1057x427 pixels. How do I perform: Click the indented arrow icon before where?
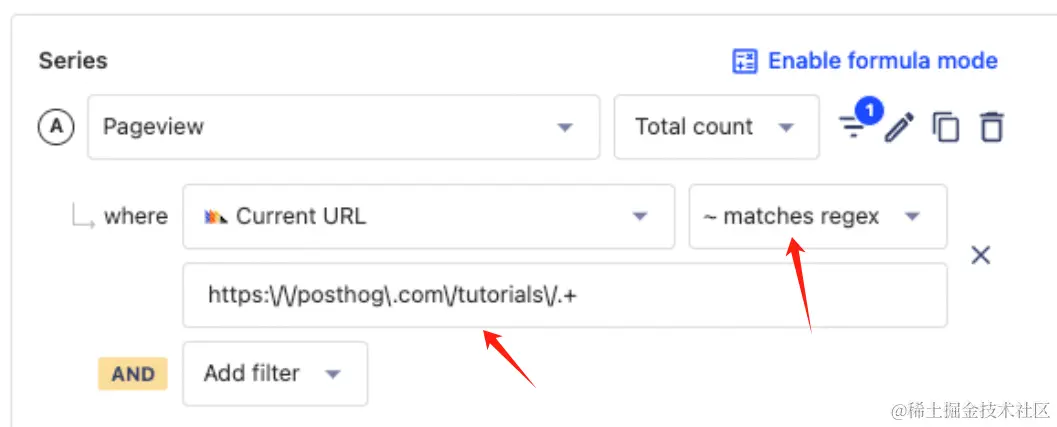tap(82, 216)
